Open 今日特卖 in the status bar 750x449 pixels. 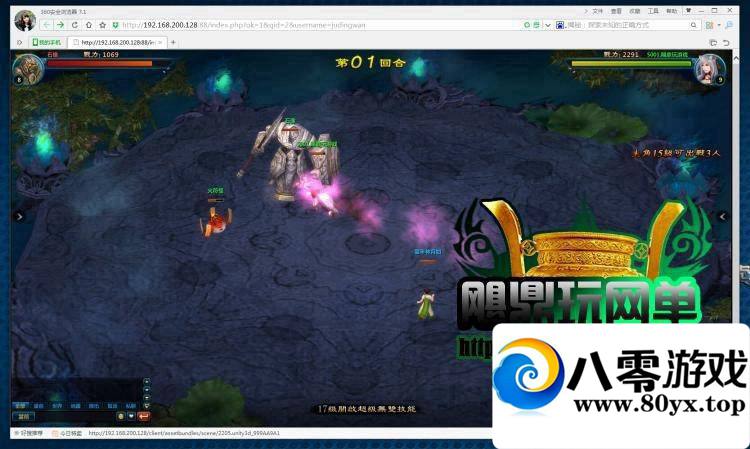(x=67, y=433)
